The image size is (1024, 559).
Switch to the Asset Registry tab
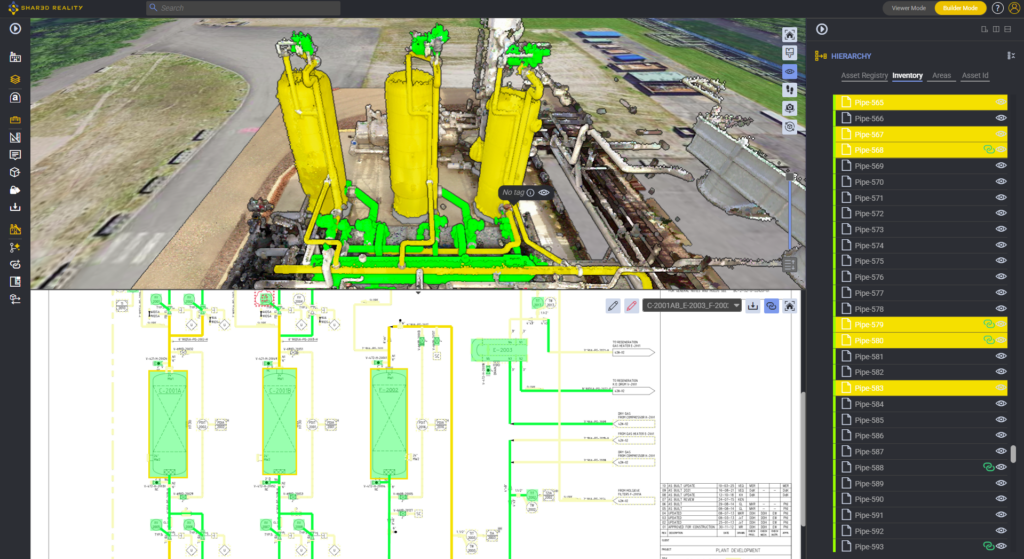coord(864,76)
